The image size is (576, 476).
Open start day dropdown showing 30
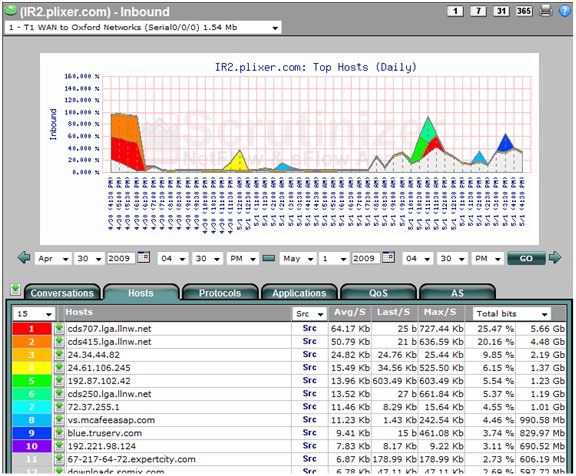(x=89, y=259)
